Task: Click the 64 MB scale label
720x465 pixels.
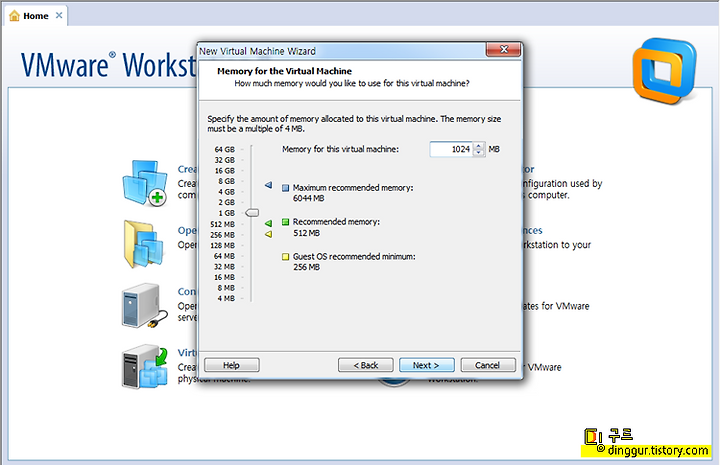Action: pyautogui.click(x=225, y=256)
